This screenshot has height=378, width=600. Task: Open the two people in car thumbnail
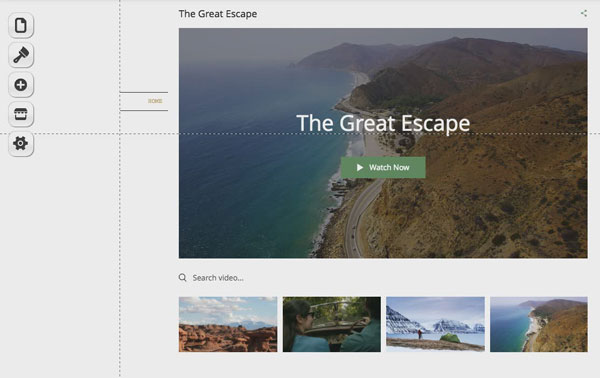[x=332, y=324]
